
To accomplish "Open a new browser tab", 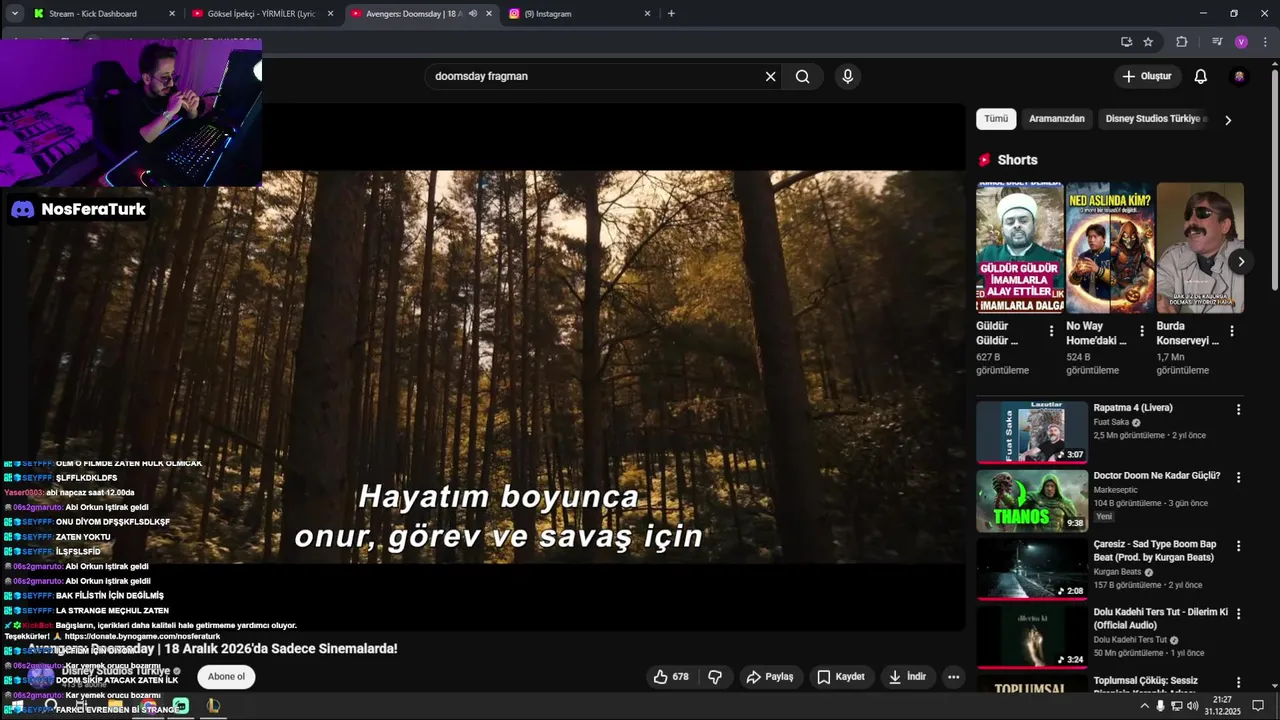I will pos(671,14).
